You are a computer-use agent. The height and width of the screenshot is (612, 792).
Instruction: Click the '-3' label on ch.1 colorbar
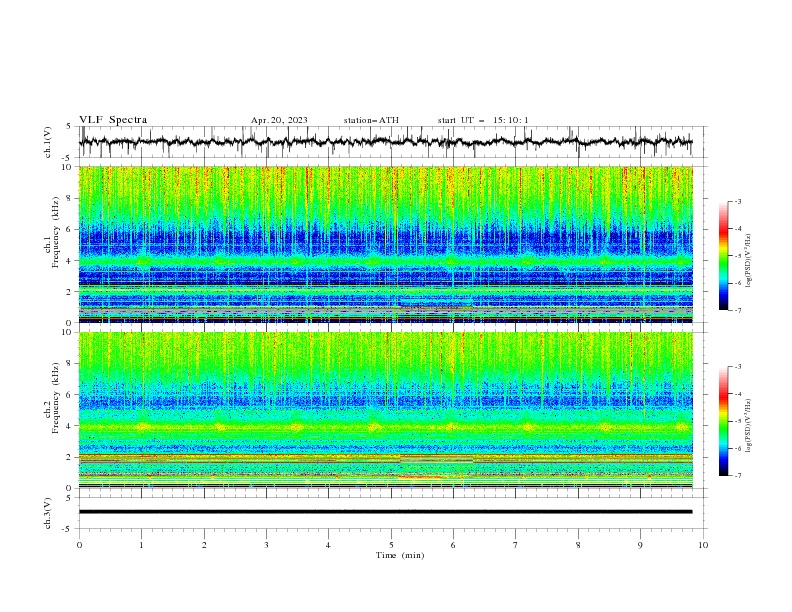pyautogui.click(x=737, y=201)
